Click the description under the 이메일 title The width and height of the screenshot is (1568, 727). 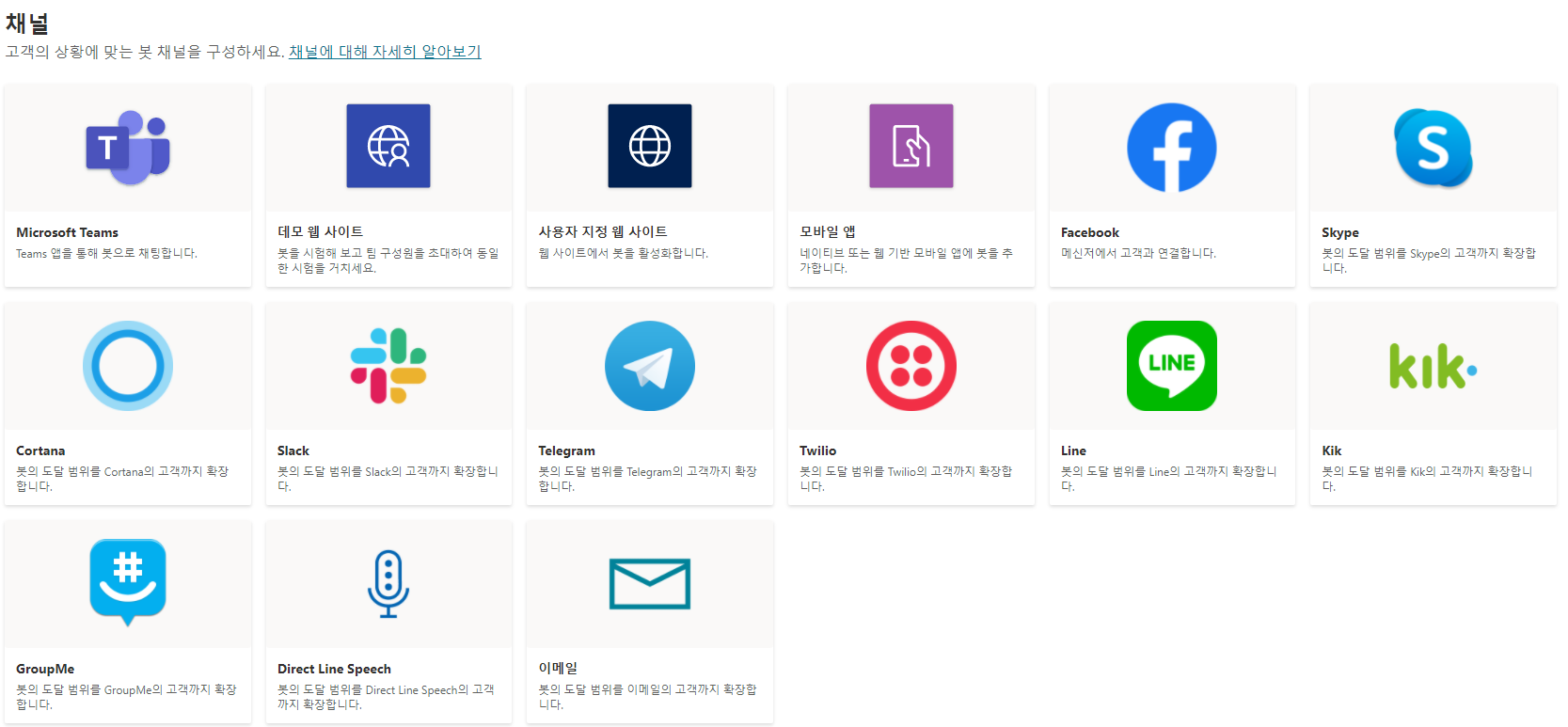647,697
